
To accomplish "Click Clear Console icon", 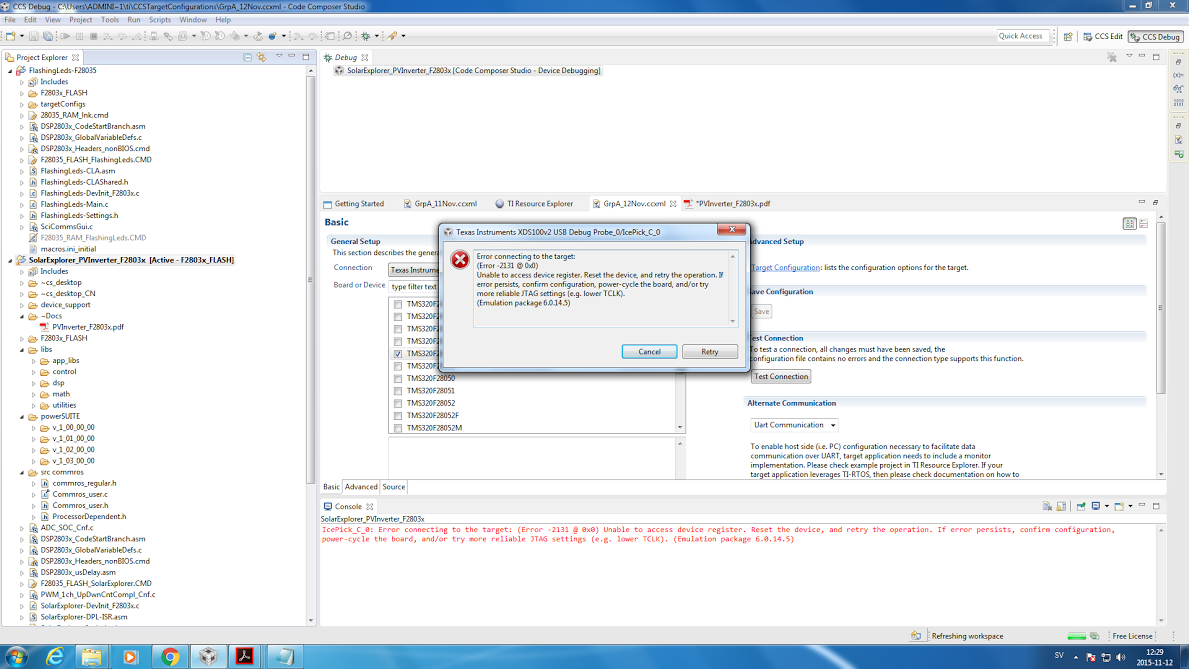I will (1047, 506).
